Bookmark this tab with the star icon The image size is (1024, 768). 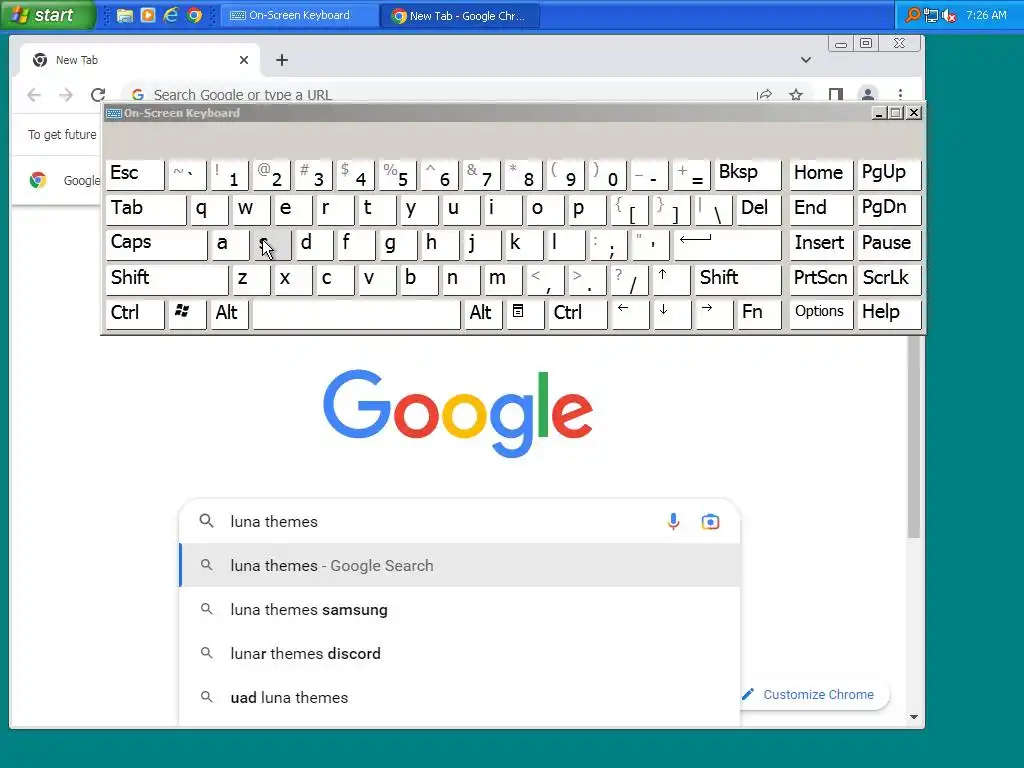[x=795, y=95]
